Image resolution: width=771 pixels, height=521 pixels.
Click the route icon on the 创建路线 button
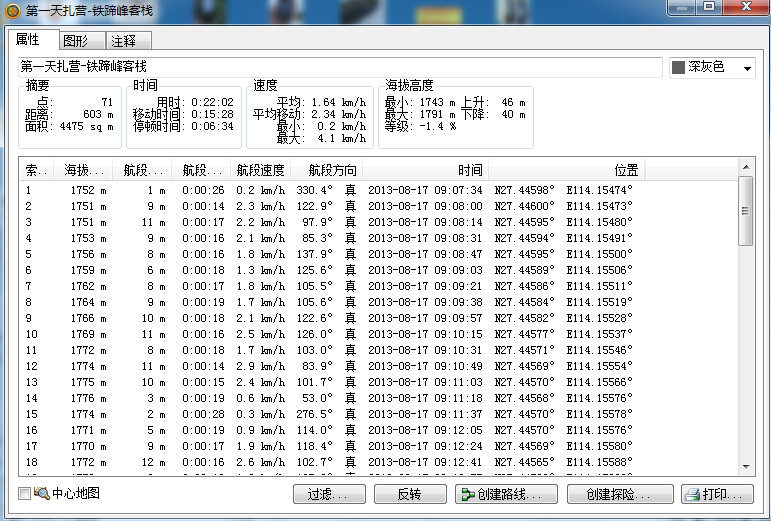click(x=468, y=494)
